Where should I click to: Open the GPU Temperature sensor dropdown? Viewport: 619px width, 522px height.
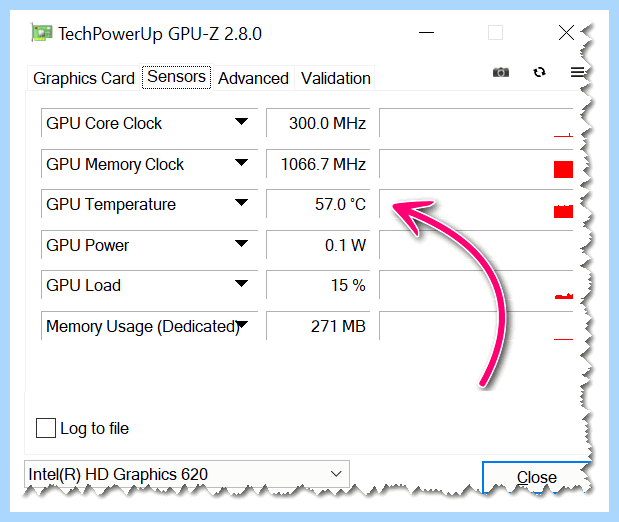[x=150, y=203]
